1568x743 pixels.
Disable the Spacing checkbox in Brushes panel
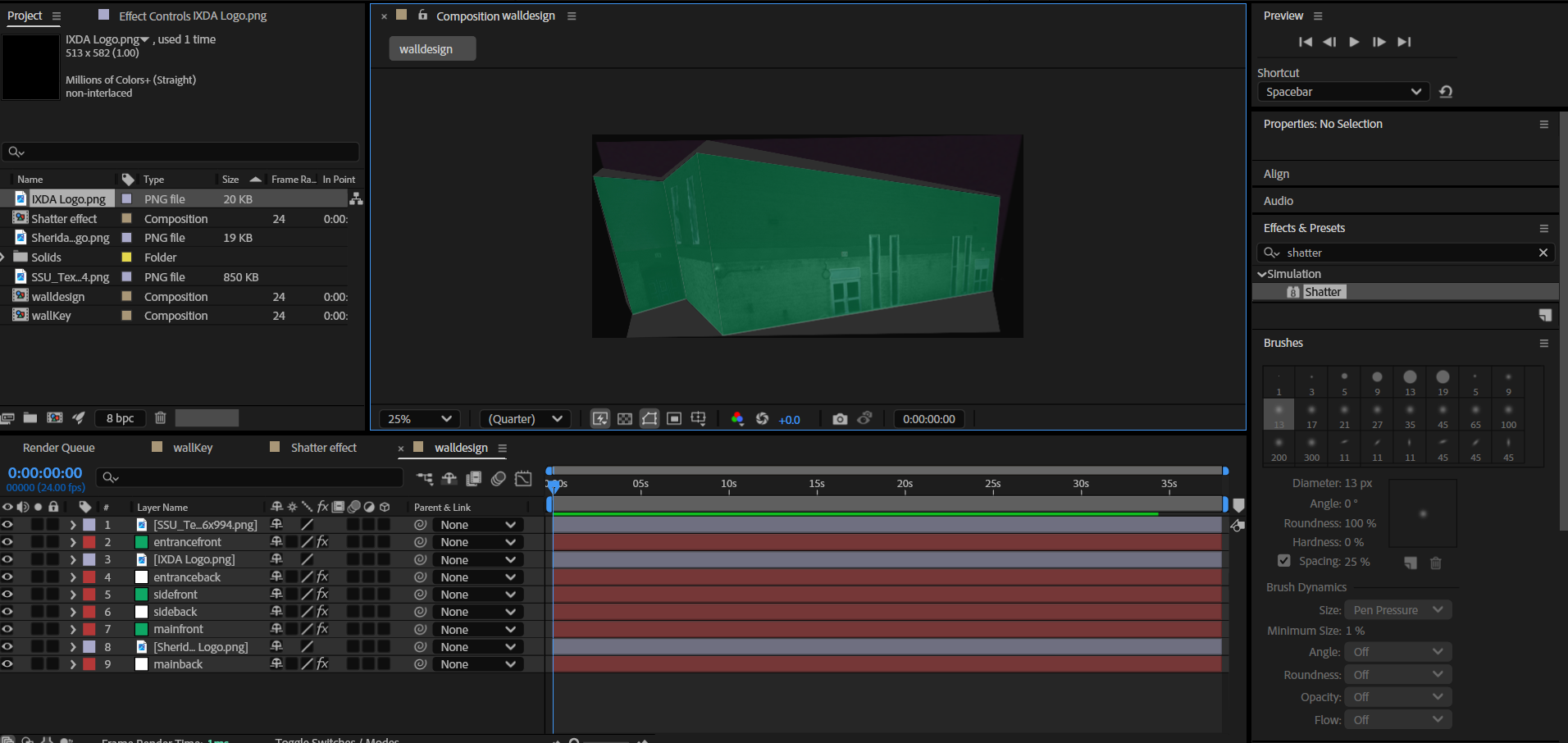pyautogui.click(x=1283, y=561)
